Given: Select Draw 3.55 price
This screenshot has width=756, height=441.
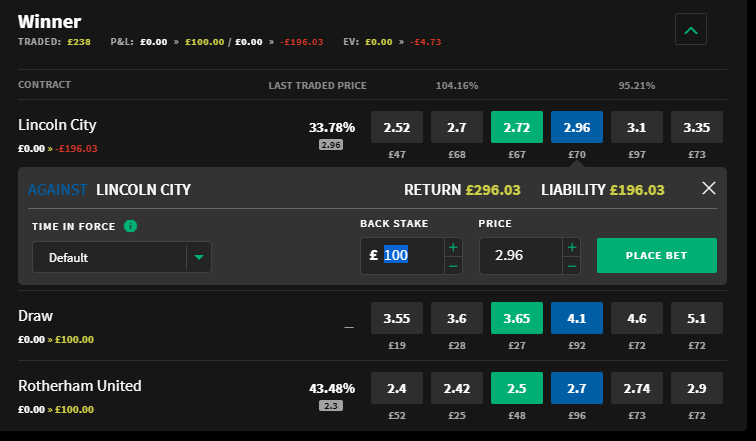Looking at the screenshot, I should pyautogui.click(x=397, y=318).
